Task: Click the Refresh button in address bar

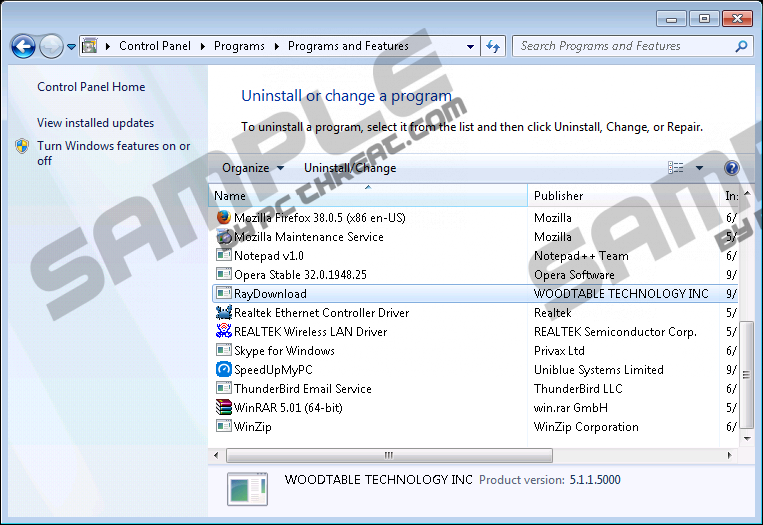Action: point(493,46)
